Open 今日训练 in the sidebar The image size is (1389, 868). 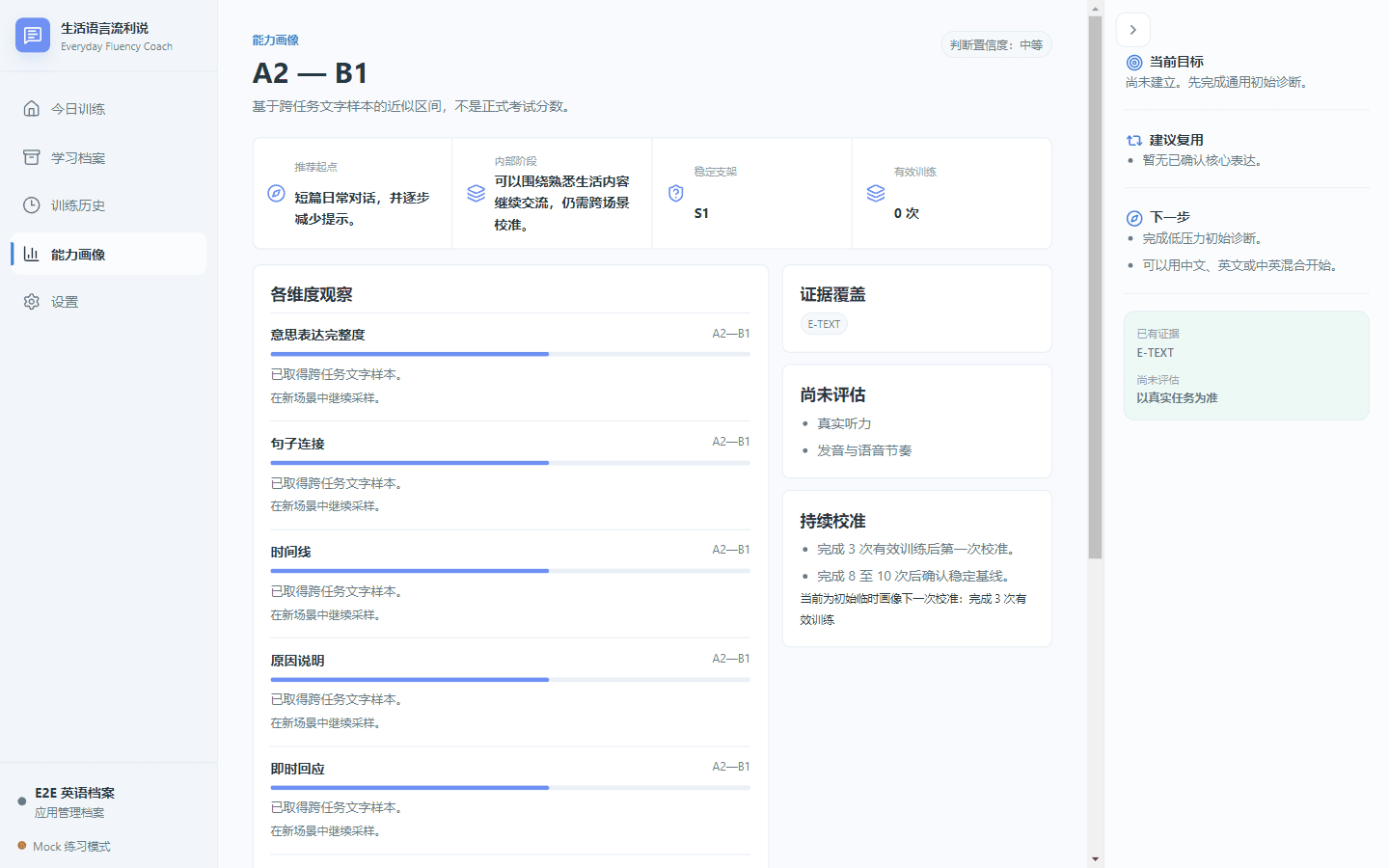pos(109,109)
